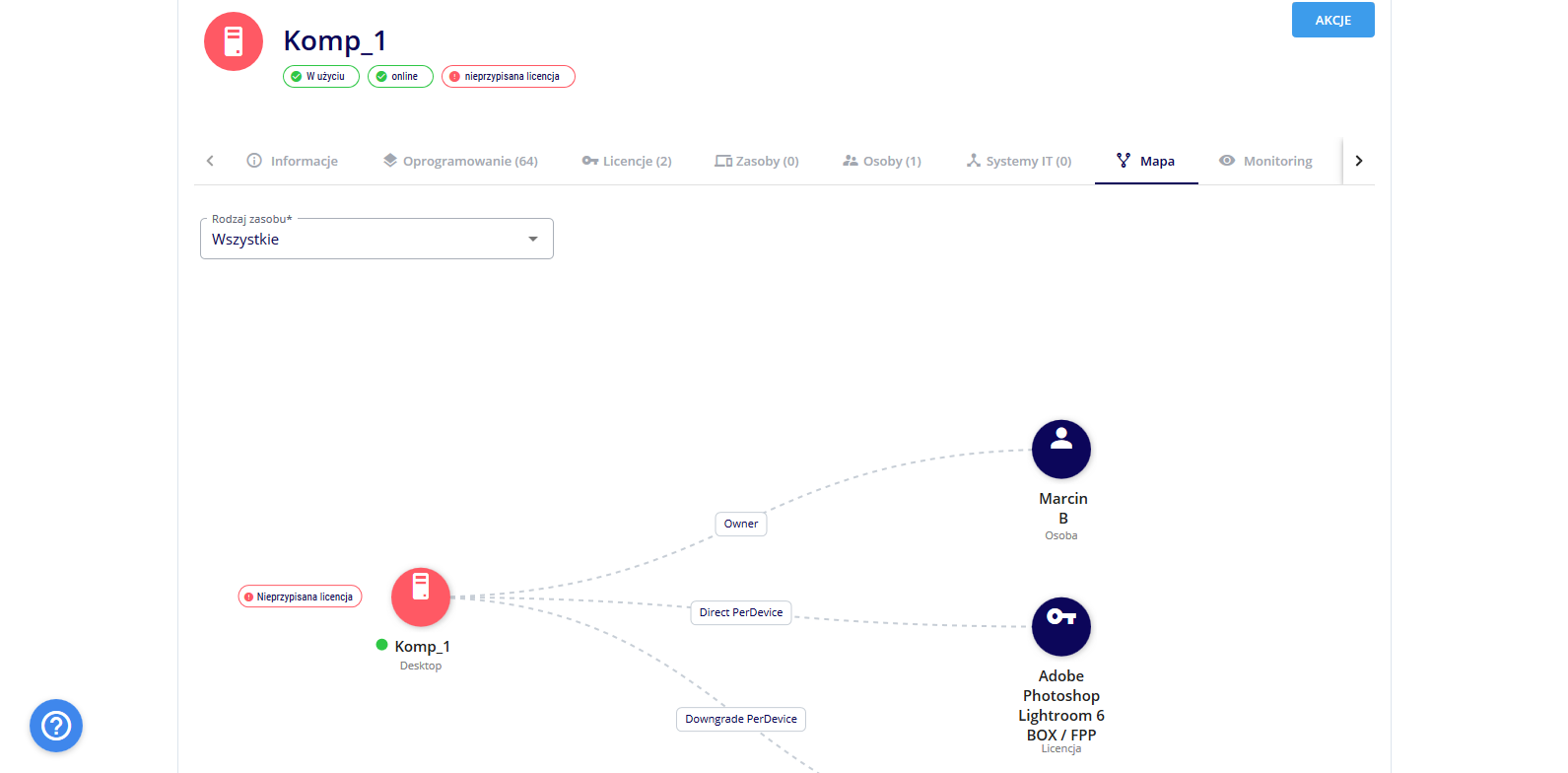The image size is (1568, 773).
Task: Open the Monitoring tab
Action: (x=1265, y=161)
